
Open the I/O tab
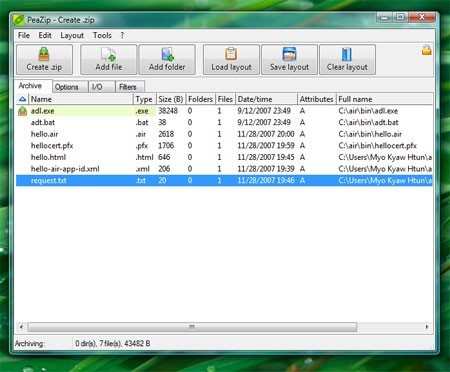(97, 87)
